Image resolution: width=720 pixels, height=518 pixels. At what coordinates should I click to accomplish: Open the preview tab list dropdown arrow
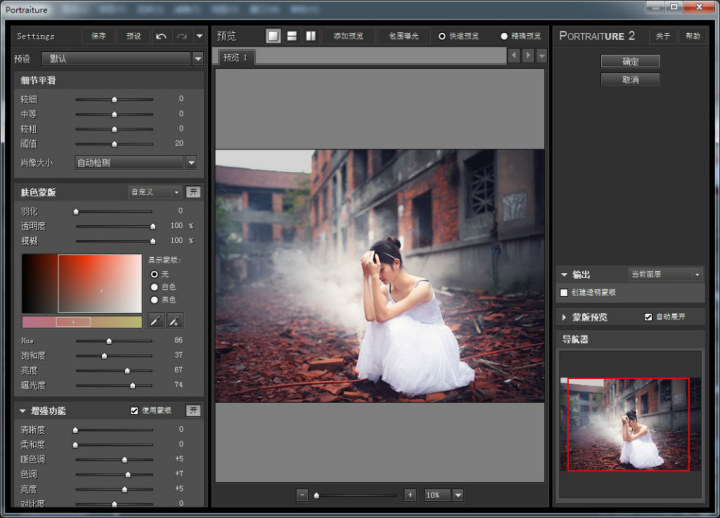(542, 56)
